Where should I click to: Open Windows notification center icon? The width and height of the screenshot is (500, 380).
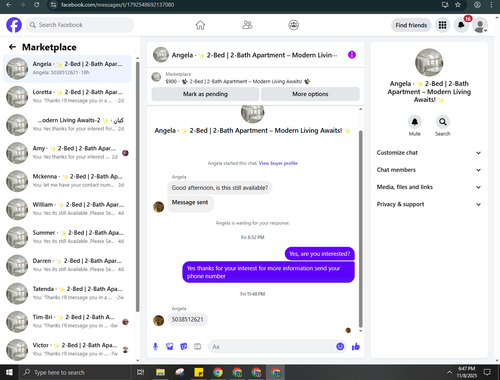[487, 372]
